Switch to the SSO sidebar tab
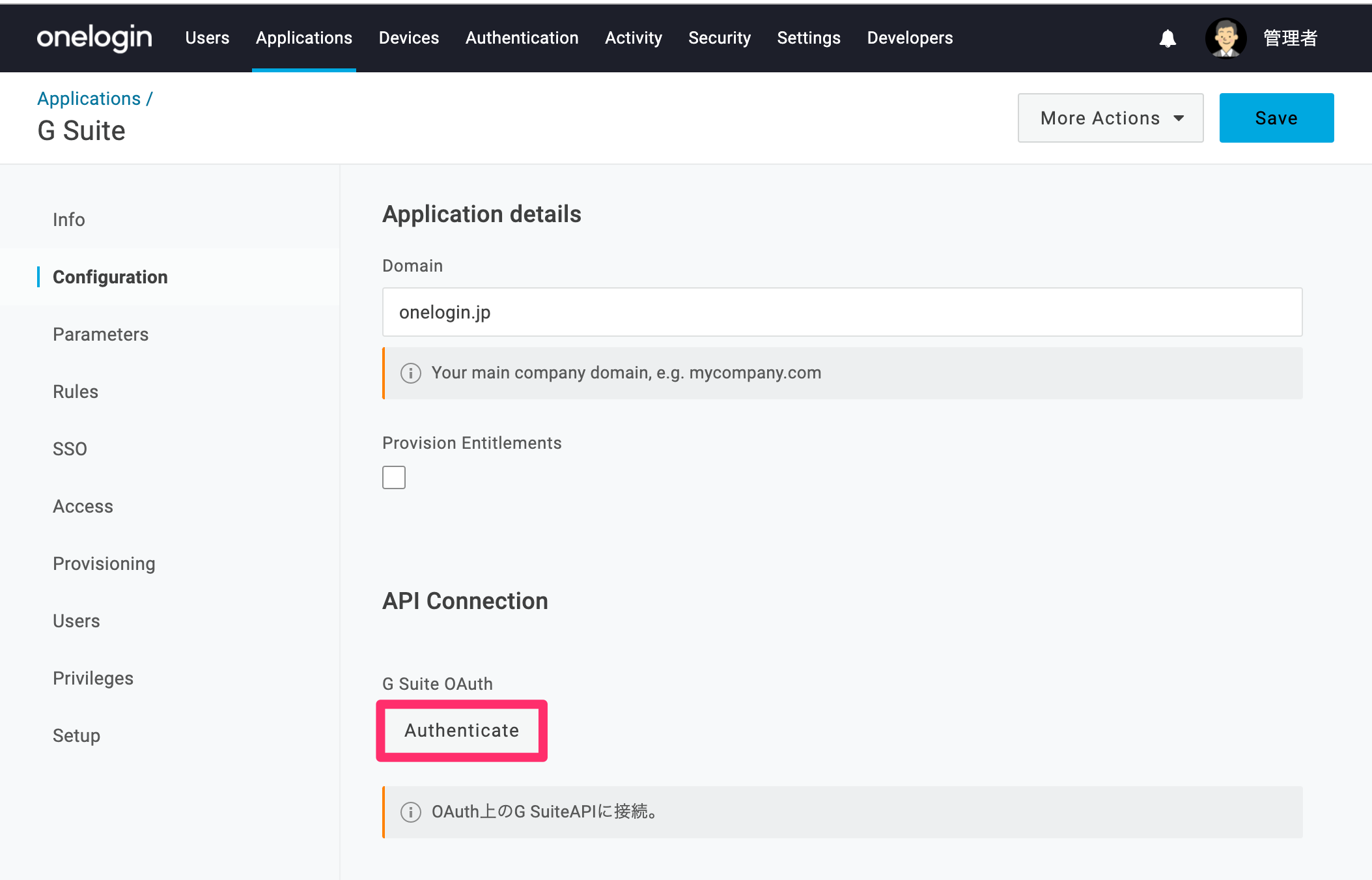 pos(70,449)
